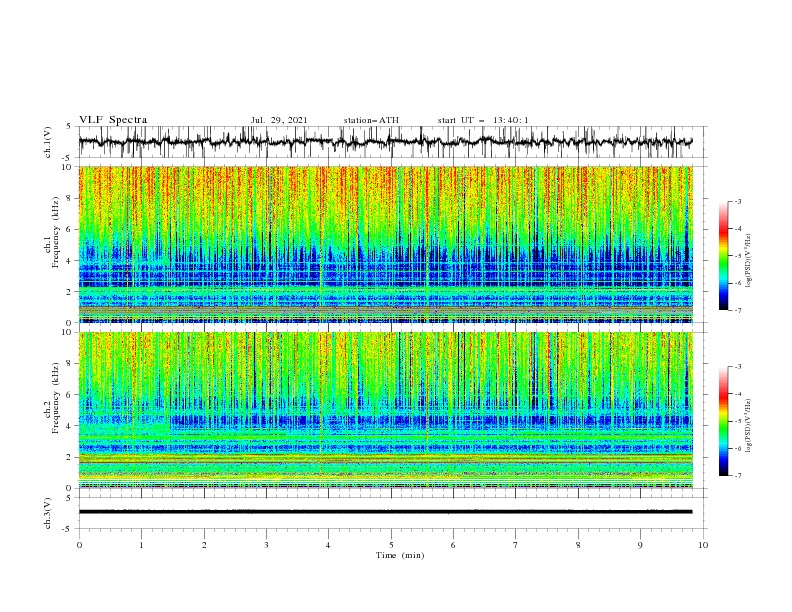The width and height of the screenshot is (792, 612).
Task: Click the "Time (min)" axis title
Action: point(400,555)
